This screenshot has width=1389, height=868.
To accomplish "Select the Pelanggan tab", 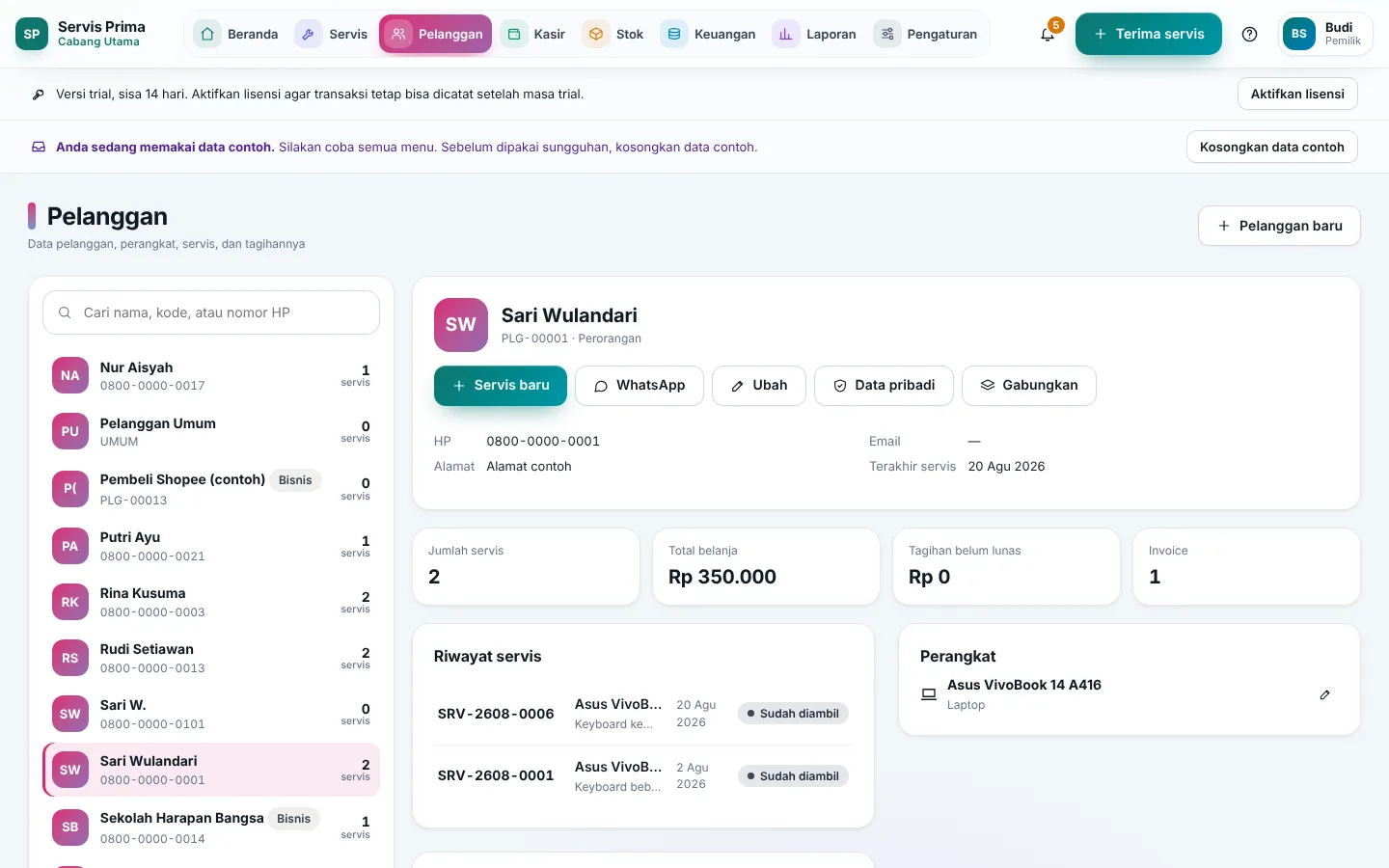I will tap(435, 34).
